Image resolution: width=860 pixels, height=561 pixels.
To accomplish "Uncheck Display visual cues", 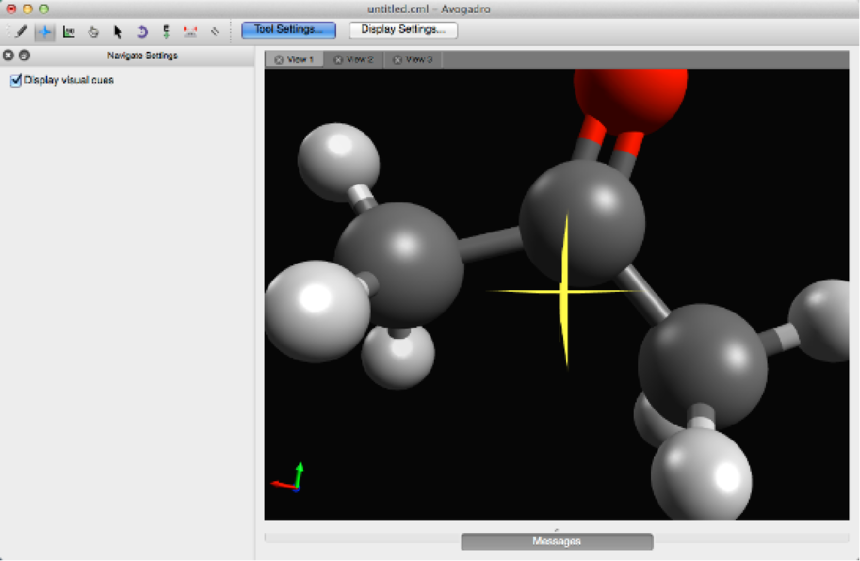I will 16,80.
